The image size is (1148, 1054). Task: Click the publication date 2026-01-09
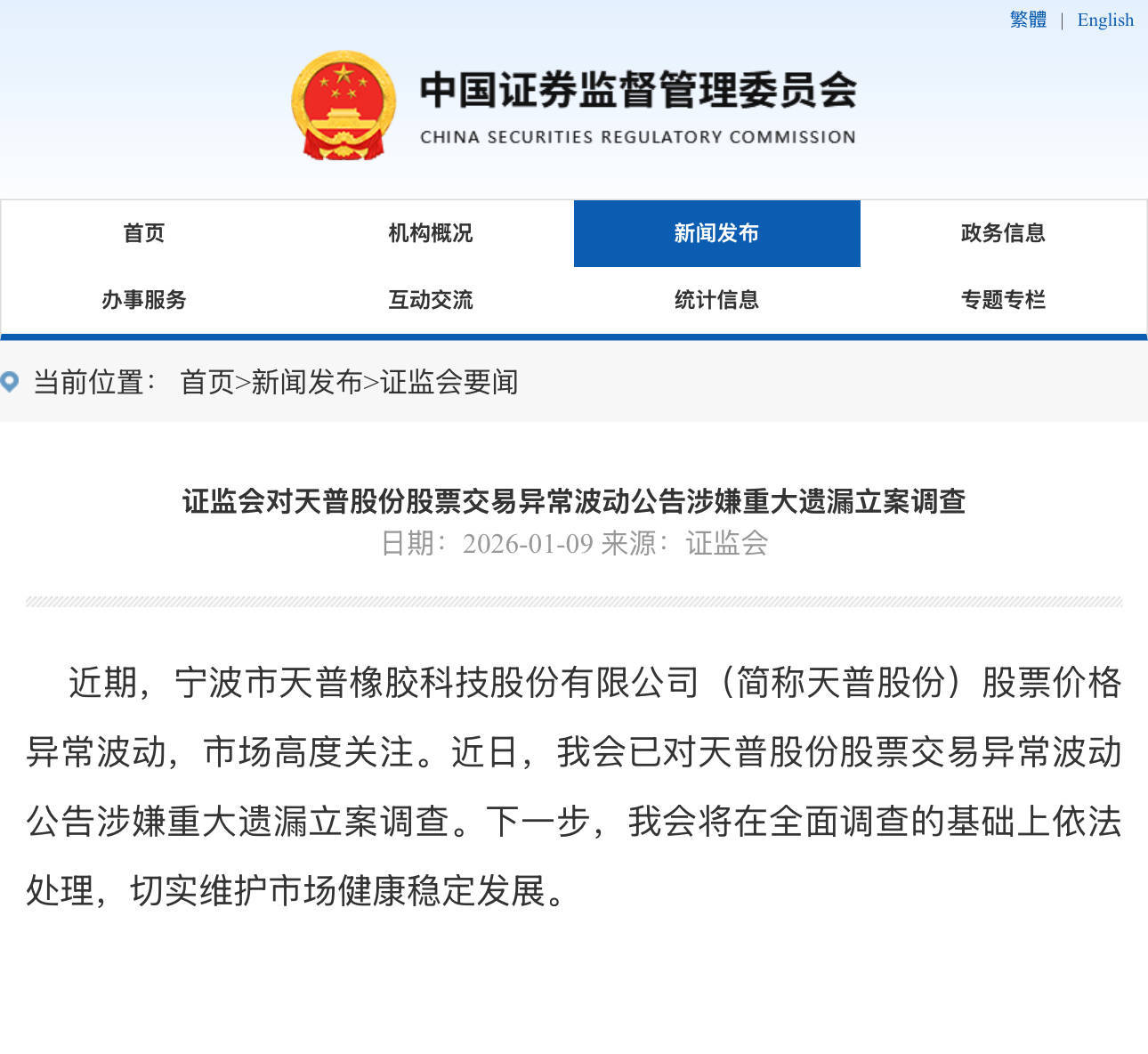point(528,544)
